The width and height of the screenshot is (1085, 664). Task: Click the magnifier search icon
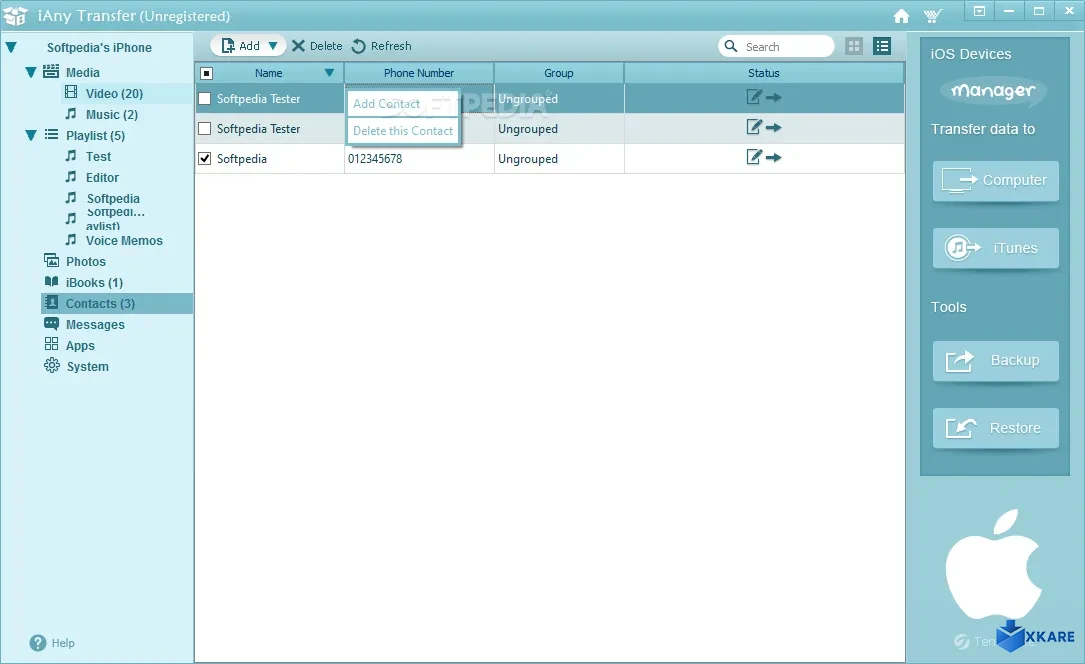[x=731, y=46]
